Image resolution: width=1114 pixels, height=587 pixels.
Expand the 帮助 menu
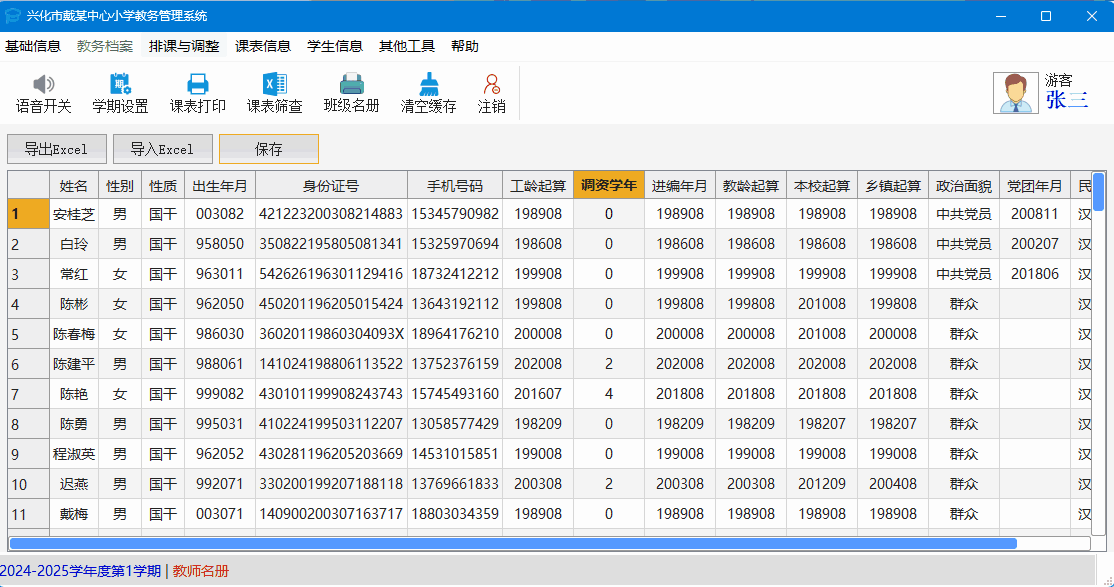[x=464, y=46]
